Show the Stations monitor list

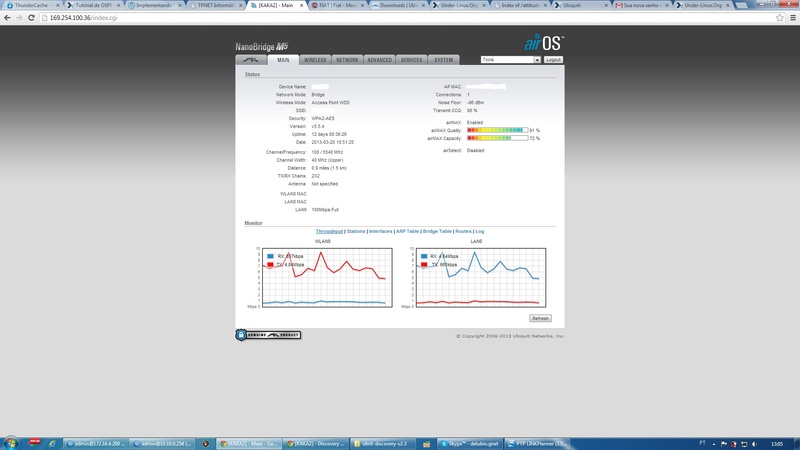pyautogui.click(x=356, y=231)
